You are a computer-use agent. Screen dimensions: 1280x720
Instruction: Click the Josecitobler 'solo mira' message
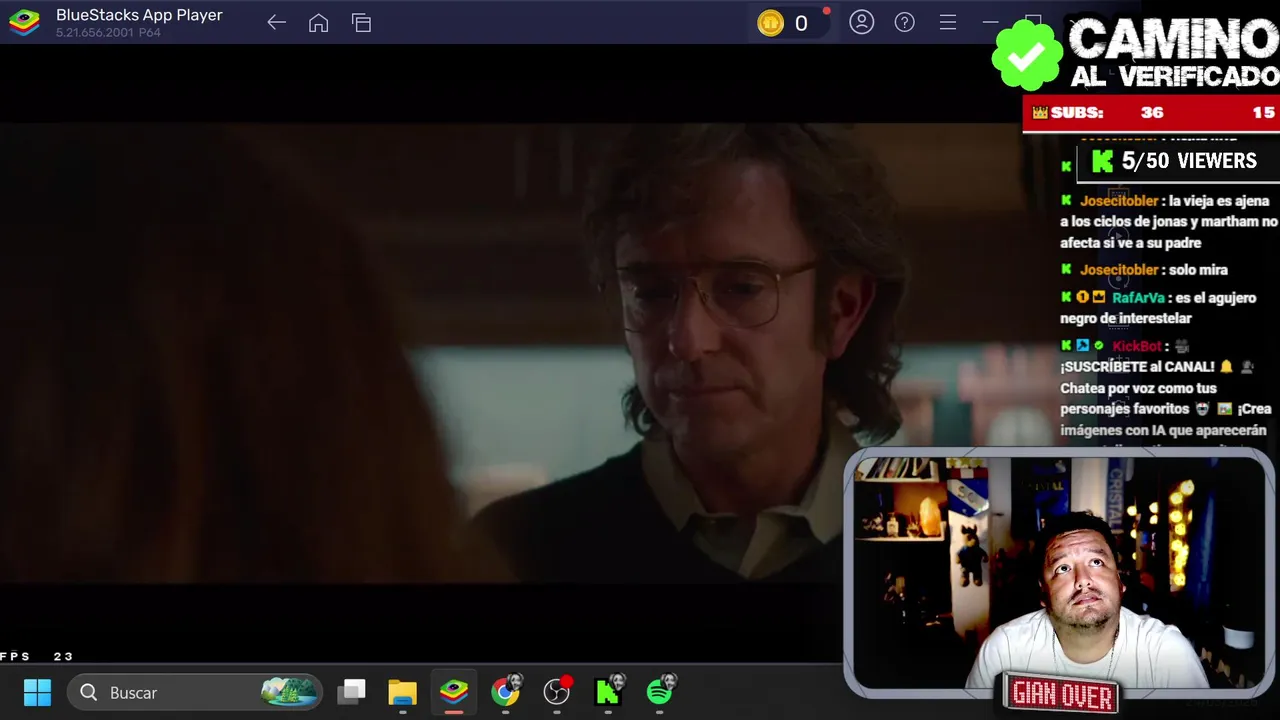tap(1144, 270)
